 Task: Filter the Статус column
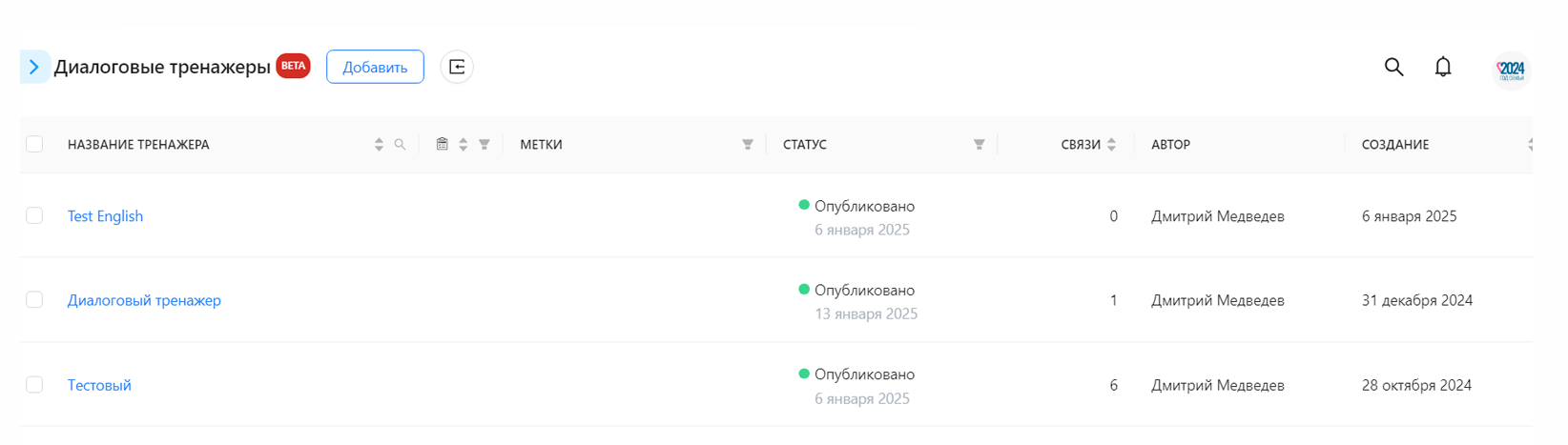pyautogui.click(x=979, y=145)
